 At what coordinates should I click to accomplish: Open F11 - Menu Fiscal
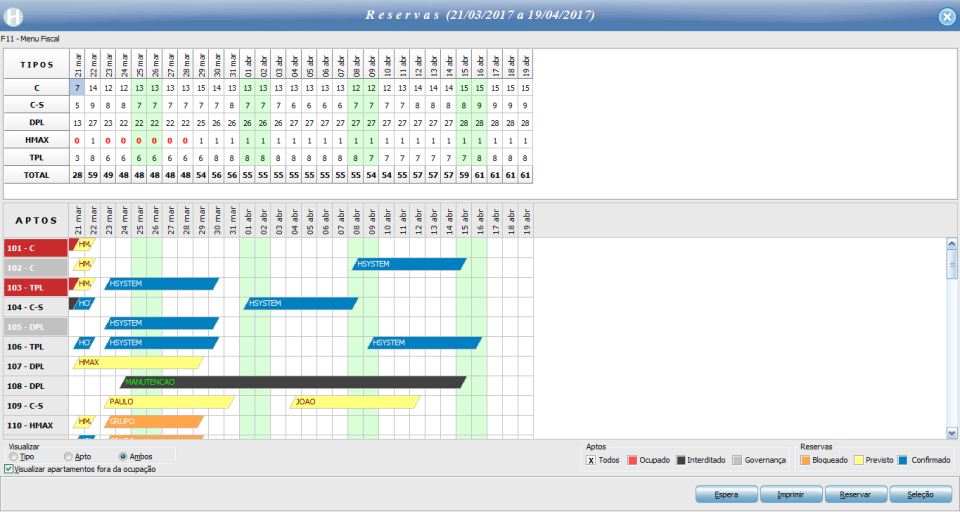tap(30, 39)
